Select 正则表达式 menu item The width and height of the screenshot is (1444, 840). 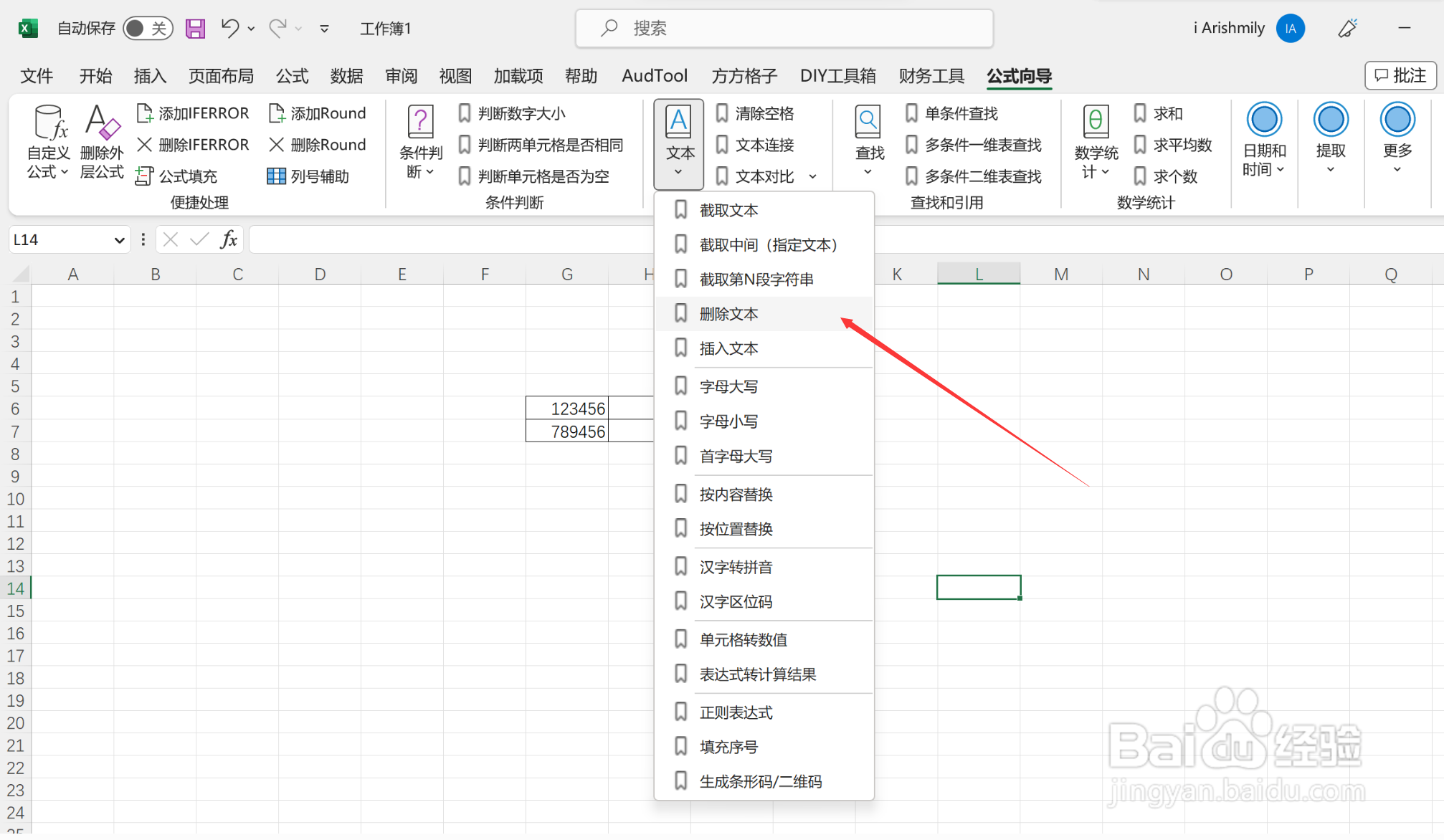click(x=764, y=712)
